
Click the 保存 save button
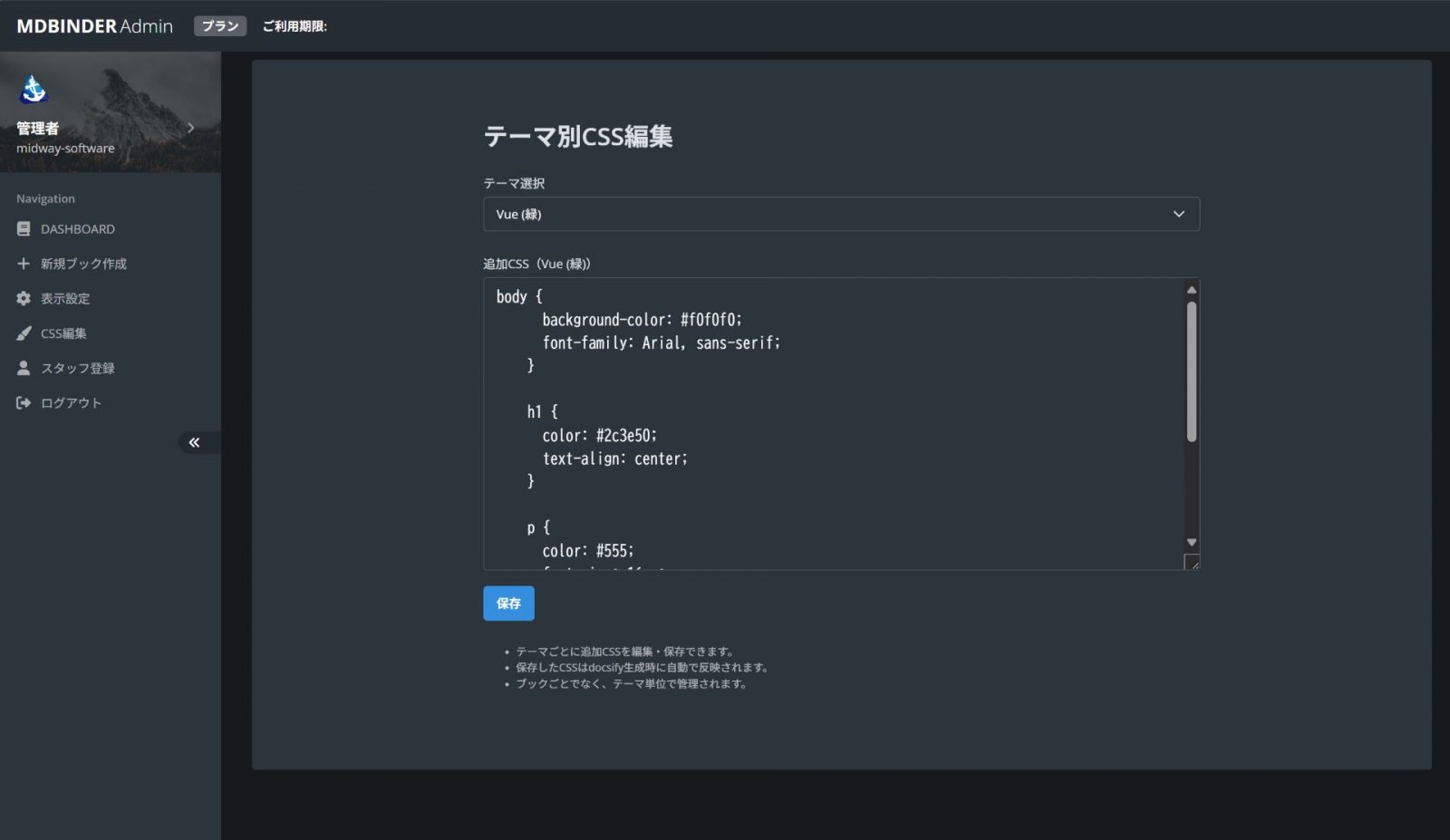click(x=508, y=603)
